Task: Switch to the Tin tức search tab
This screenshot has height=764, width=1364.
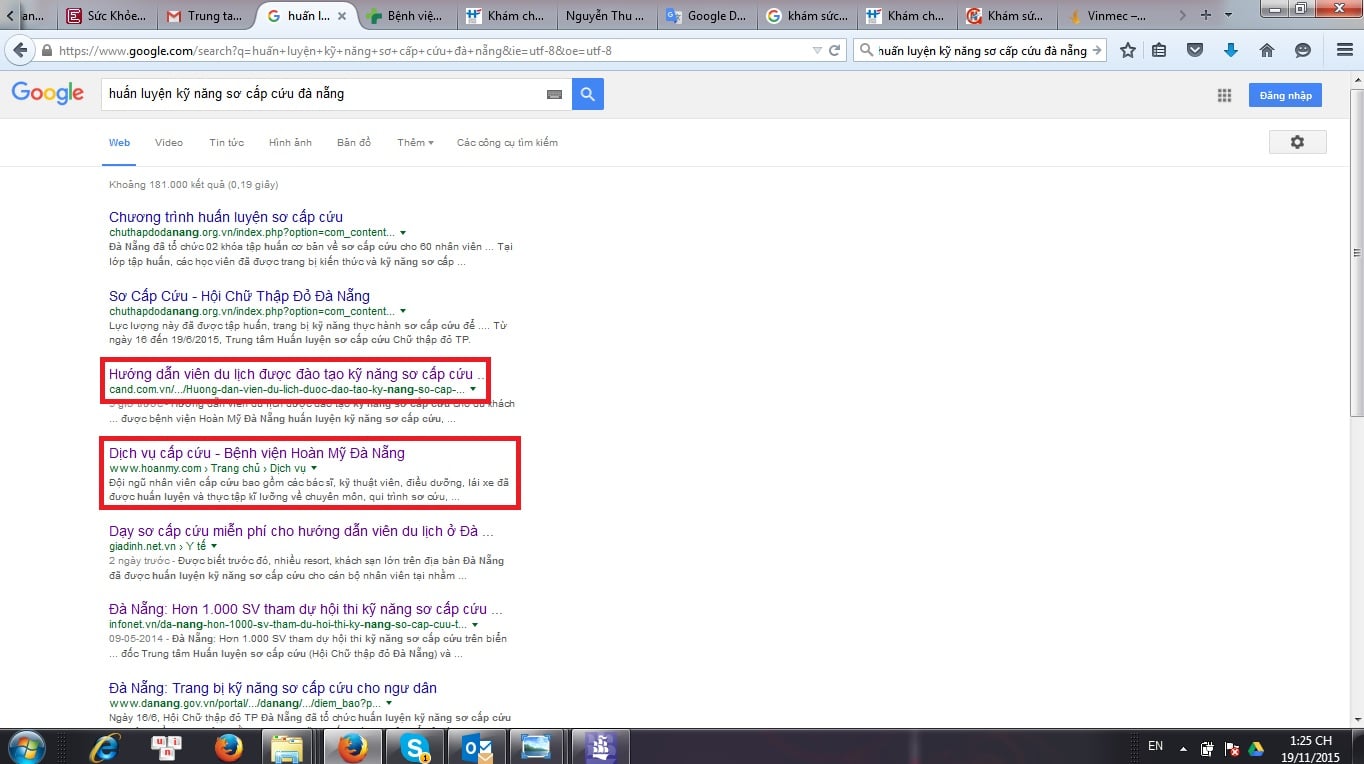Action: [x=227, y=143]
